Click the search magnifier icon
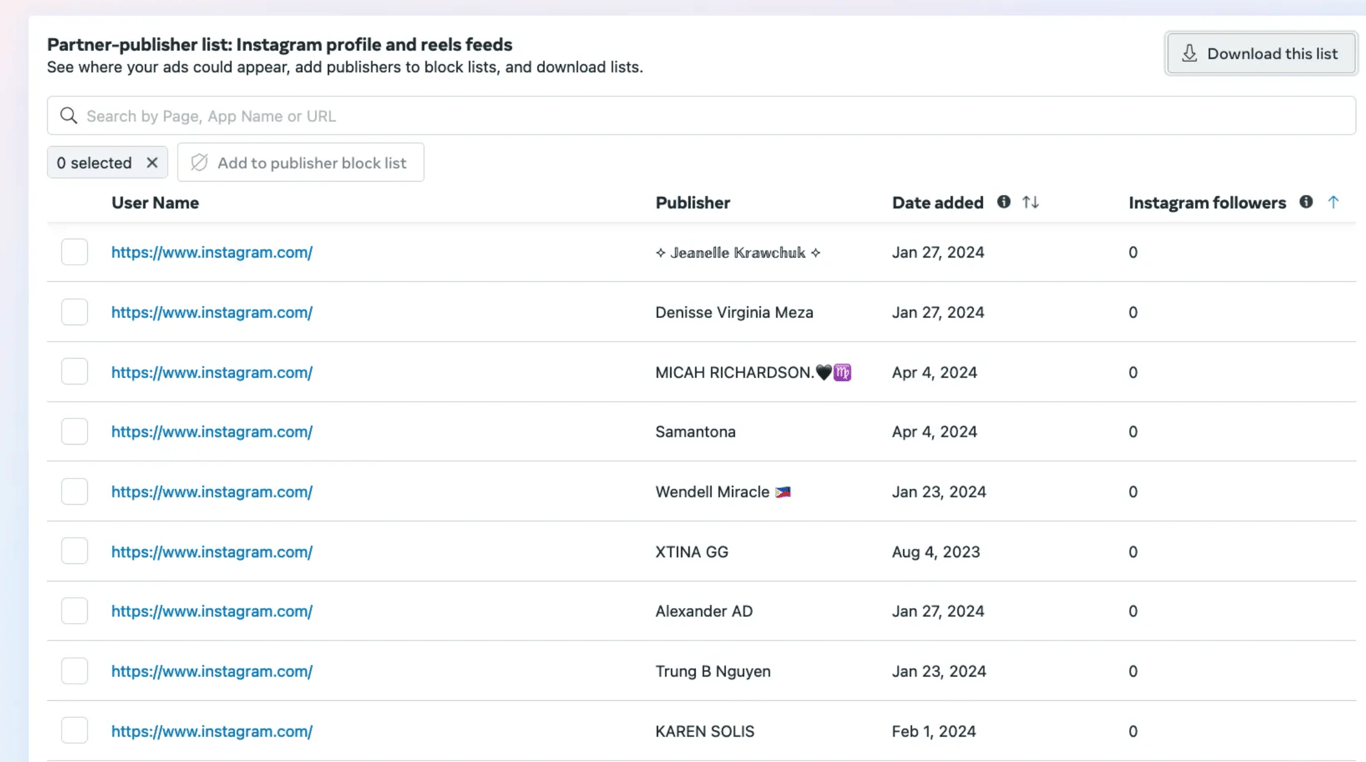Screen dimensions: 1366x762 point(67,115)
